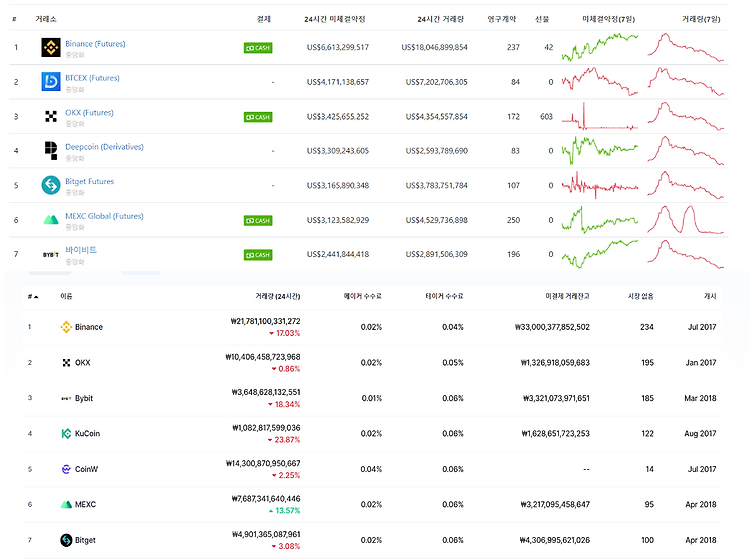750x559 pixels.
Task: Click the CoinW logo icon
Action: 66,469
